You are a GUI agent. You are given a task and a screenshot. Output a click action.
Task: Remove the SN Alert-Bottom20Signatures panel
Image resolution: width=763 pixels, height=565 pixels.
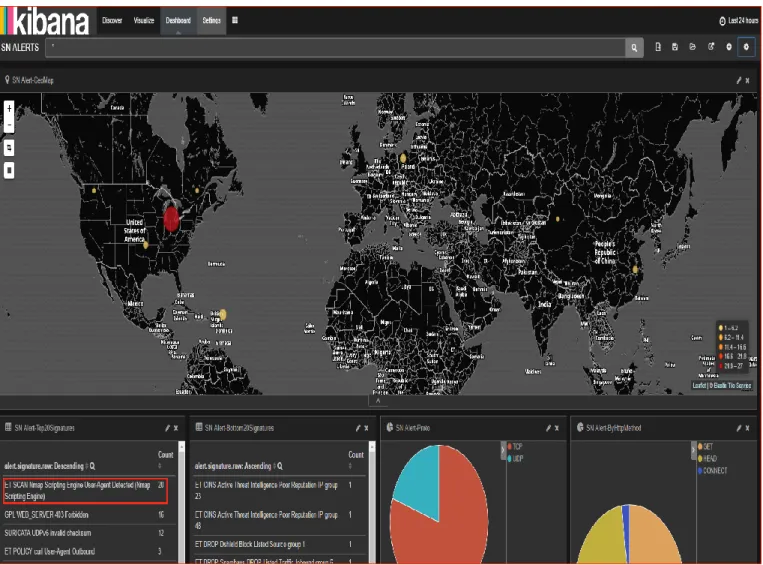[x=366, y=428]
